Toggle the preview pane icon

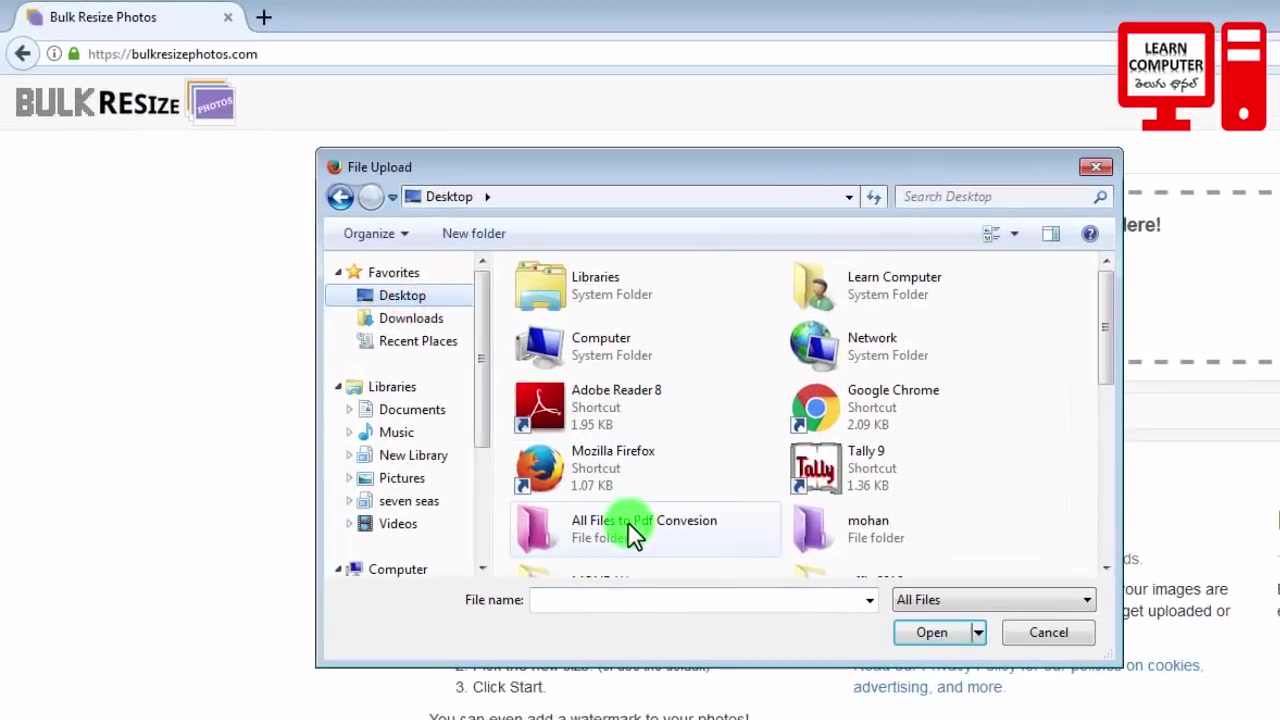pyautogui.click(x=1050, y=233)
